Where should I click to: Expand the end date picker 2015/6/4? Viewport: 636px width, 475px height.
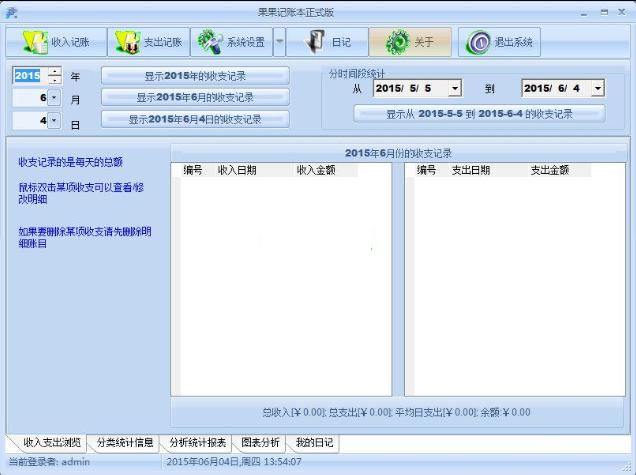pos(598,89)
